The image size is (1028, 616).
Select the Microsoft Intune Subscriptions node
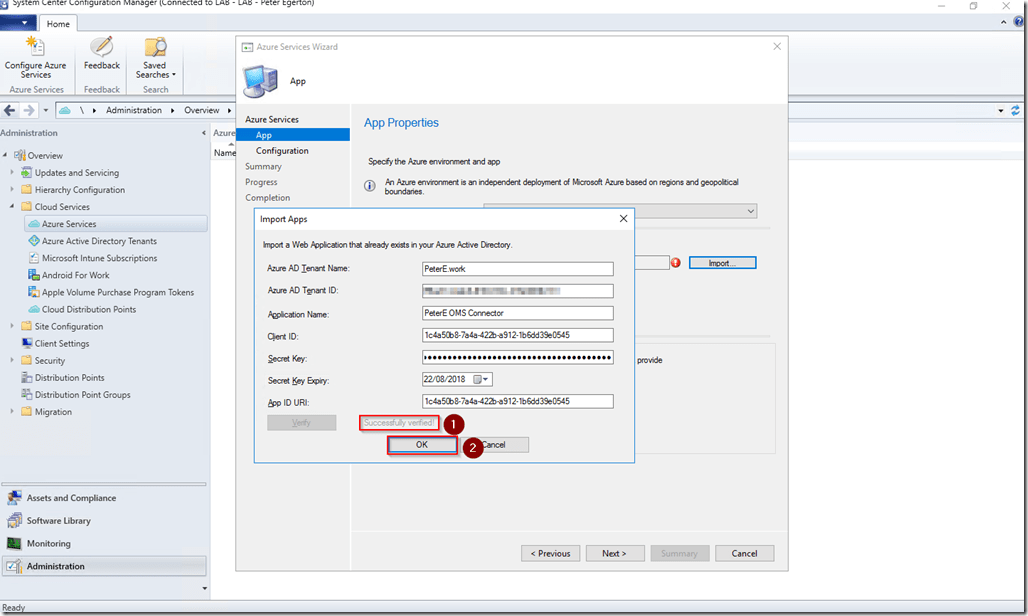(x=98, y=258)
